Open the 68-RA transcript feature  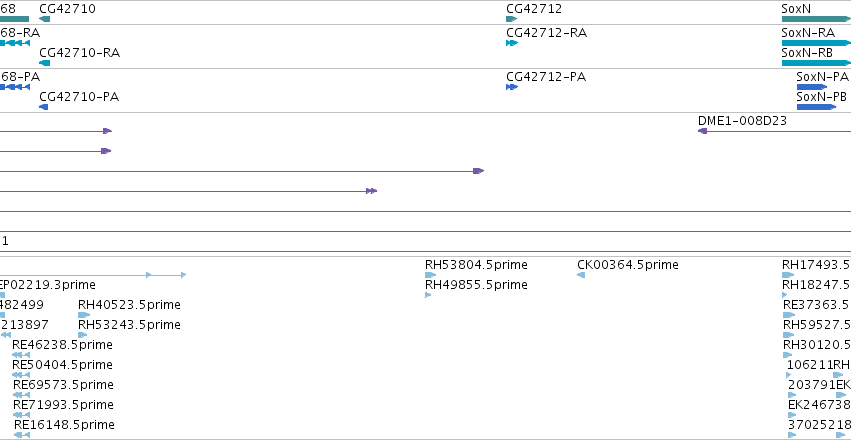15,43
